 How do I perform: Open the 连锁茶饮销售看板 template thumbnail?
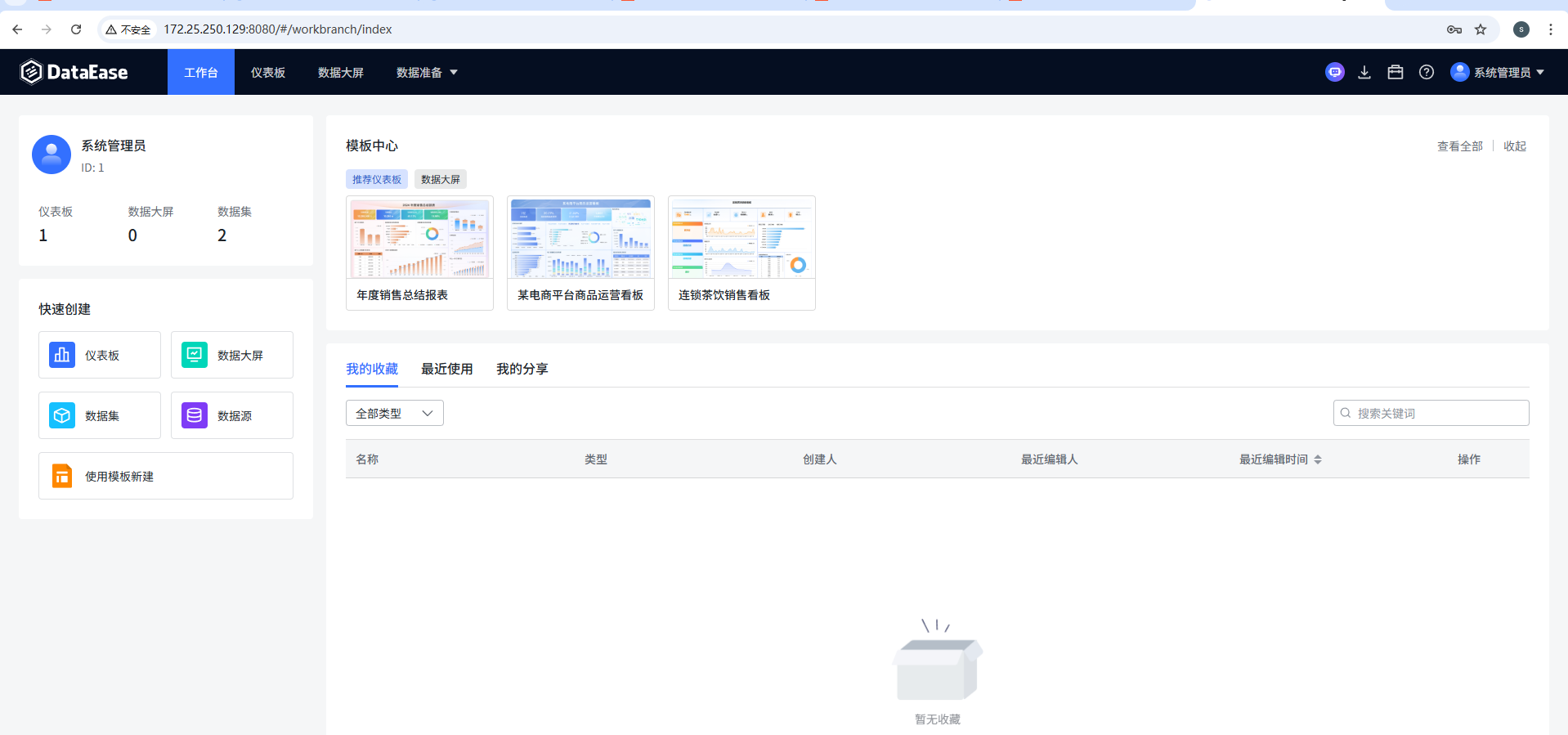pos(741,238)
